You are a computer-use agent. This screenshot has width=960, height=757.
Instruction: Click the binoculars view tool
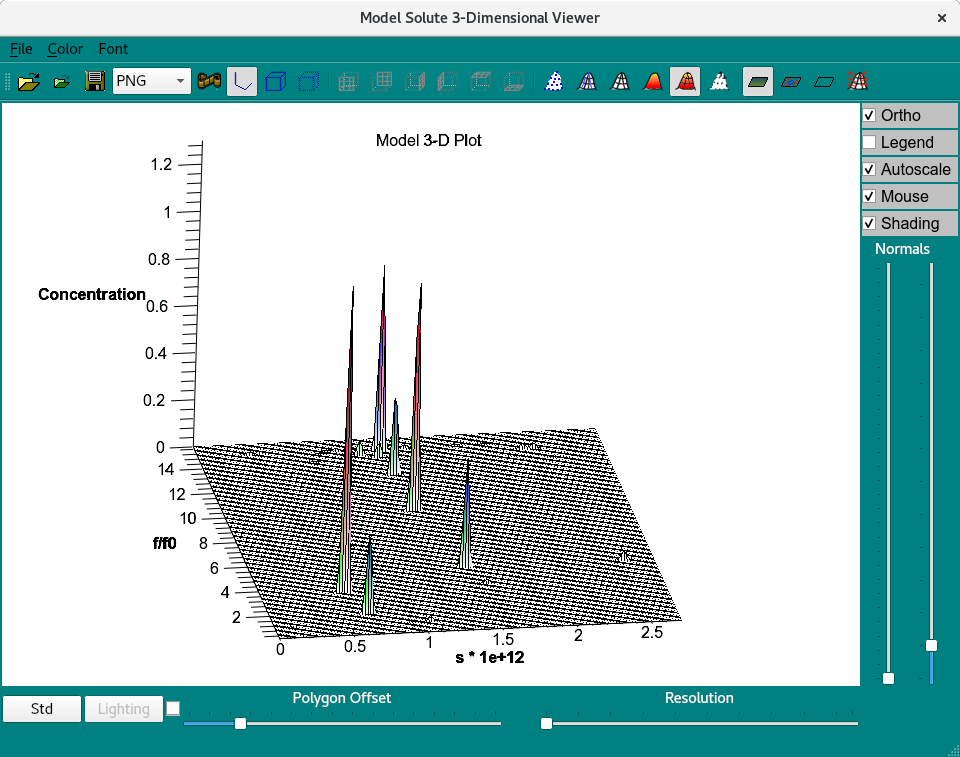tap(208, 82)
